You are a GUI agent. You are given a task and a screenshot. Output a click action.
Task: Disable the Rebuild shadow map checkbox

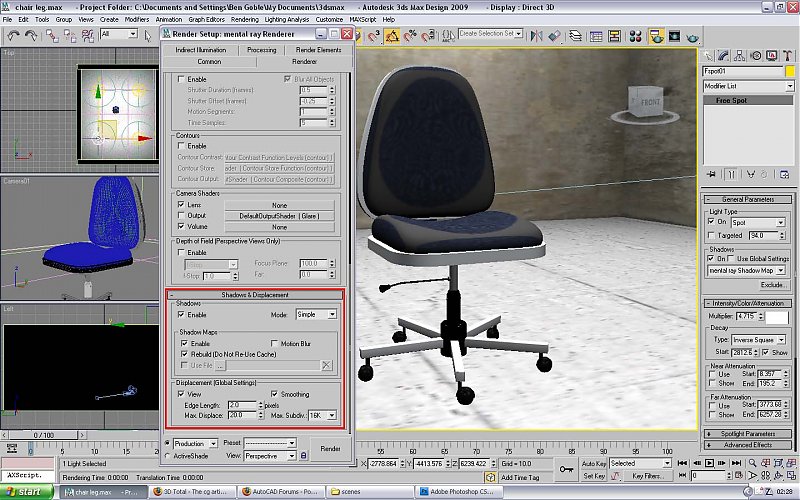click(x=184, y=354)
